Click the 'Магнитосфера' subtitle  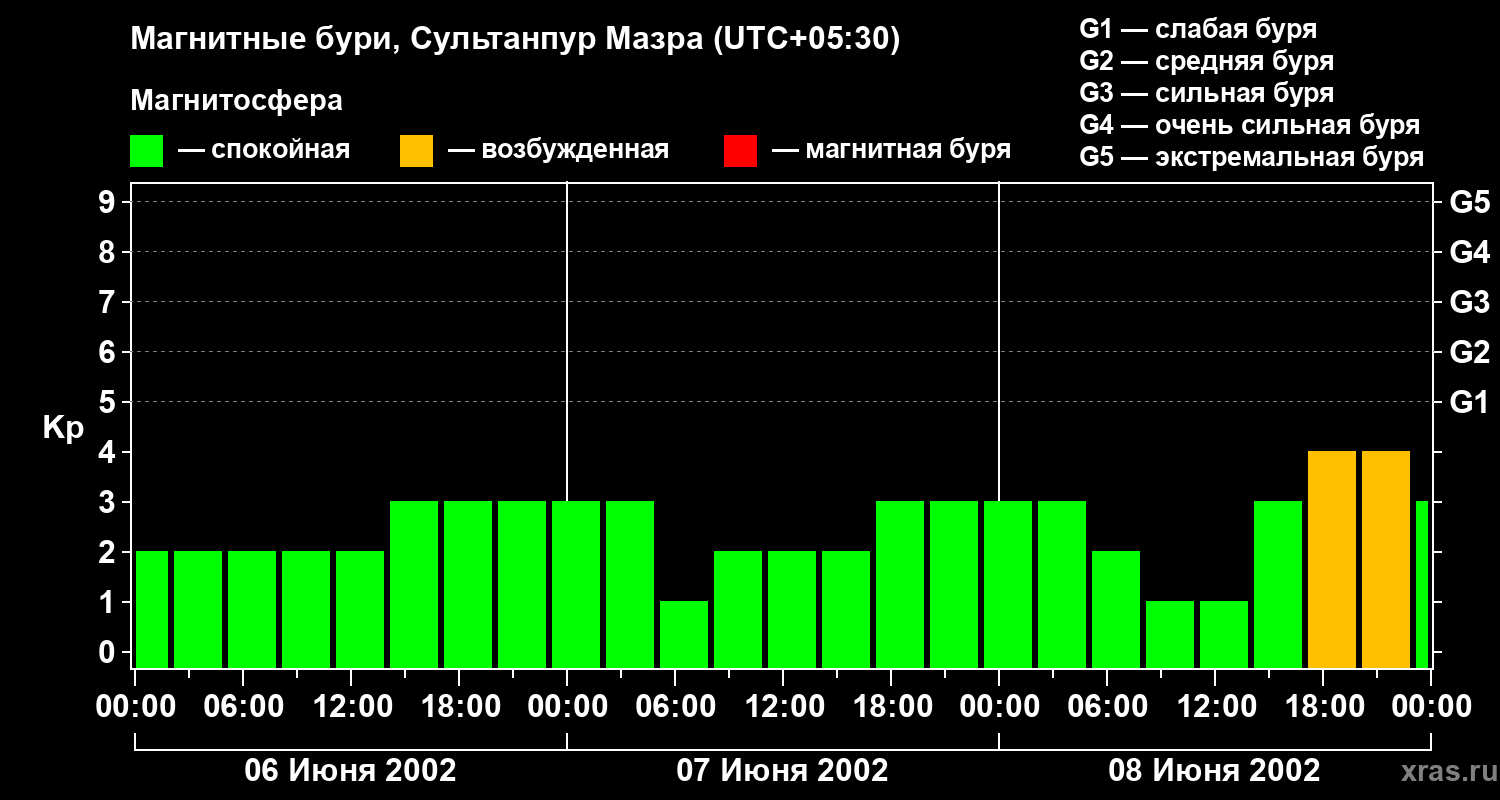[x=237, y=101]
